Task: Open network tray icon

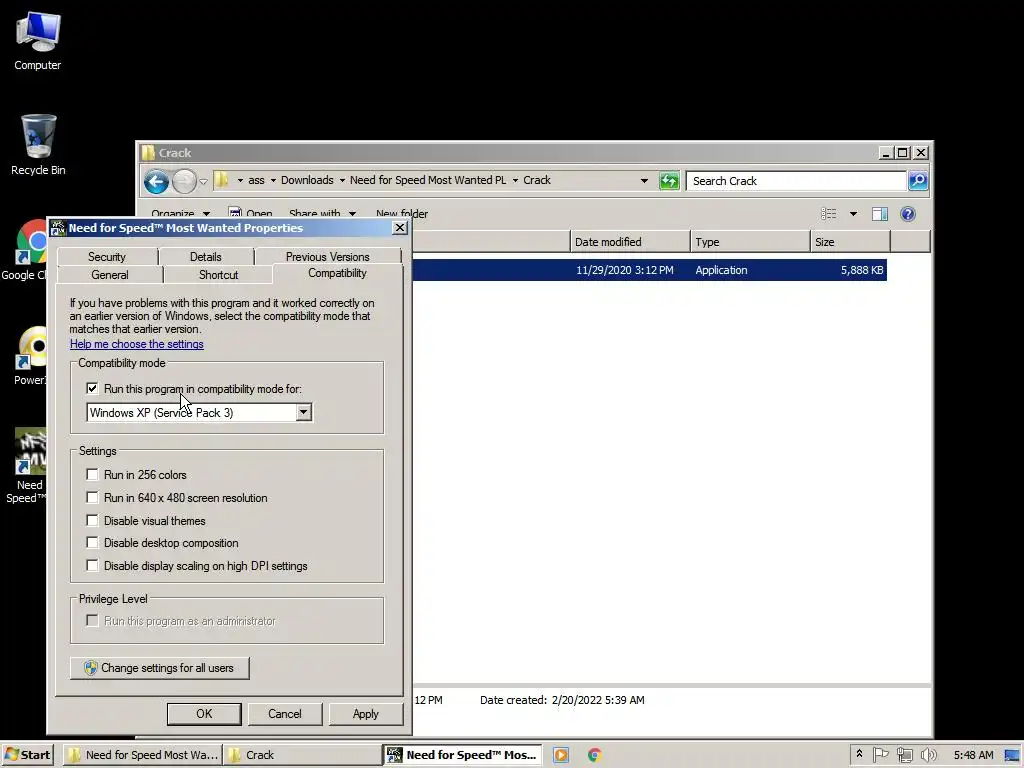Action: click(904, 755)
